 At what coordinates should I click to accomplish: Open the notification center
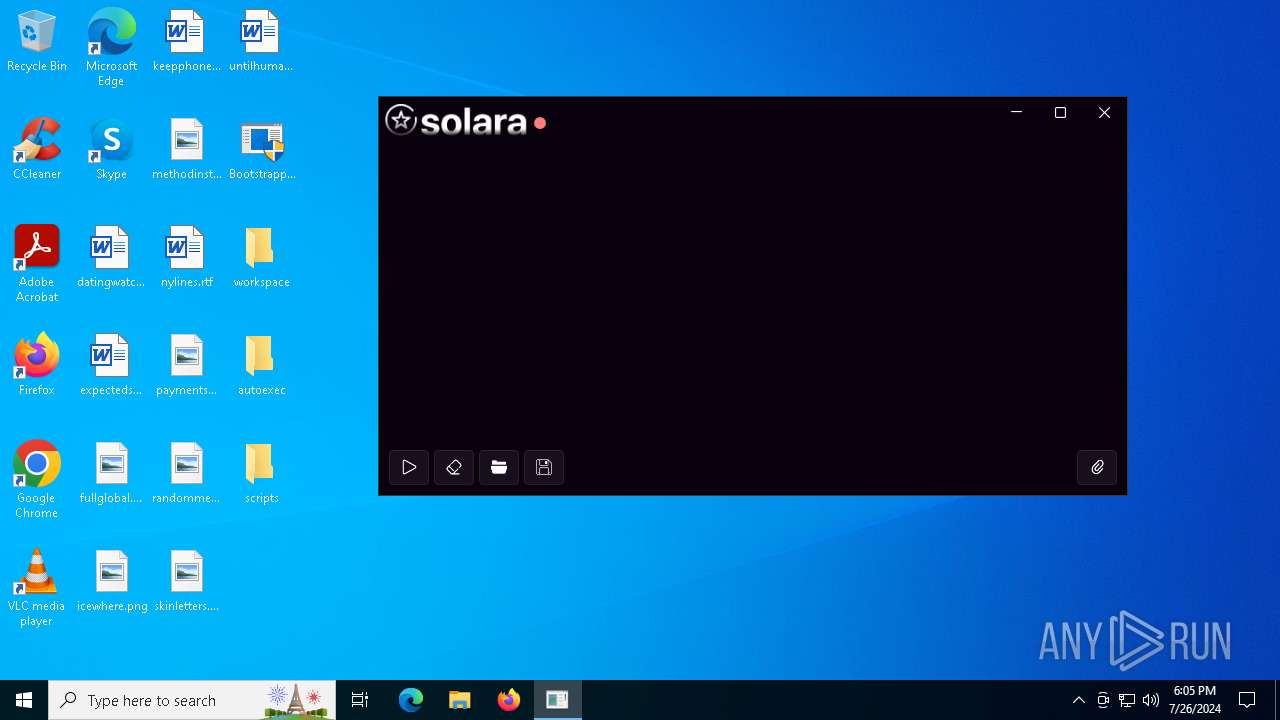pyautogui.click(x=1247, y=700)
